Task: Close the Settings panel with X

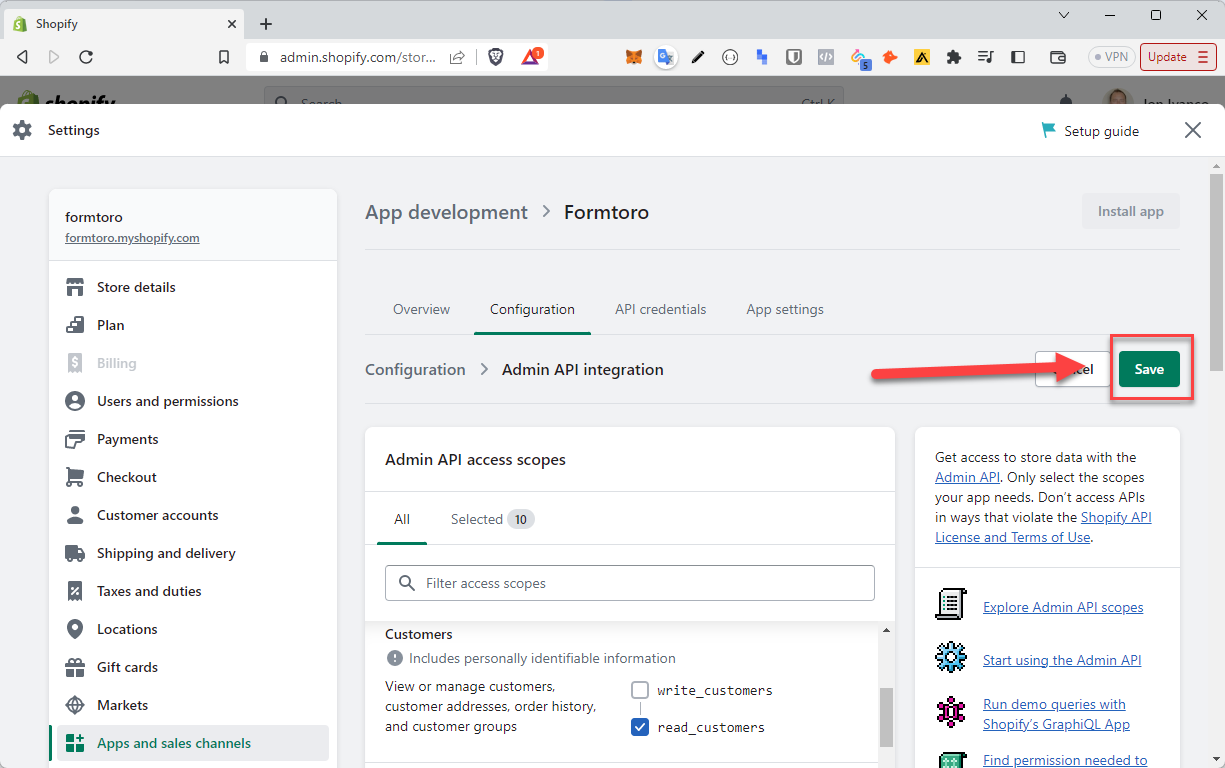Action: (1193, 130)
